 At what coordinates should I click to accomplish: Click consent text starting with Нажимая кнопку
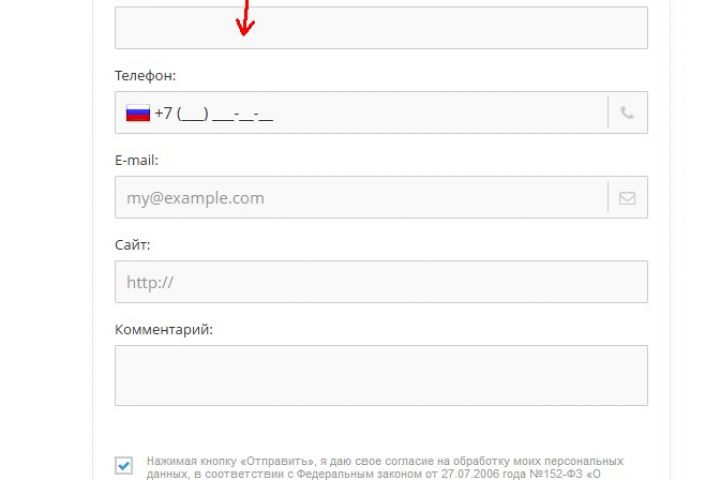(x=385, y=461)
